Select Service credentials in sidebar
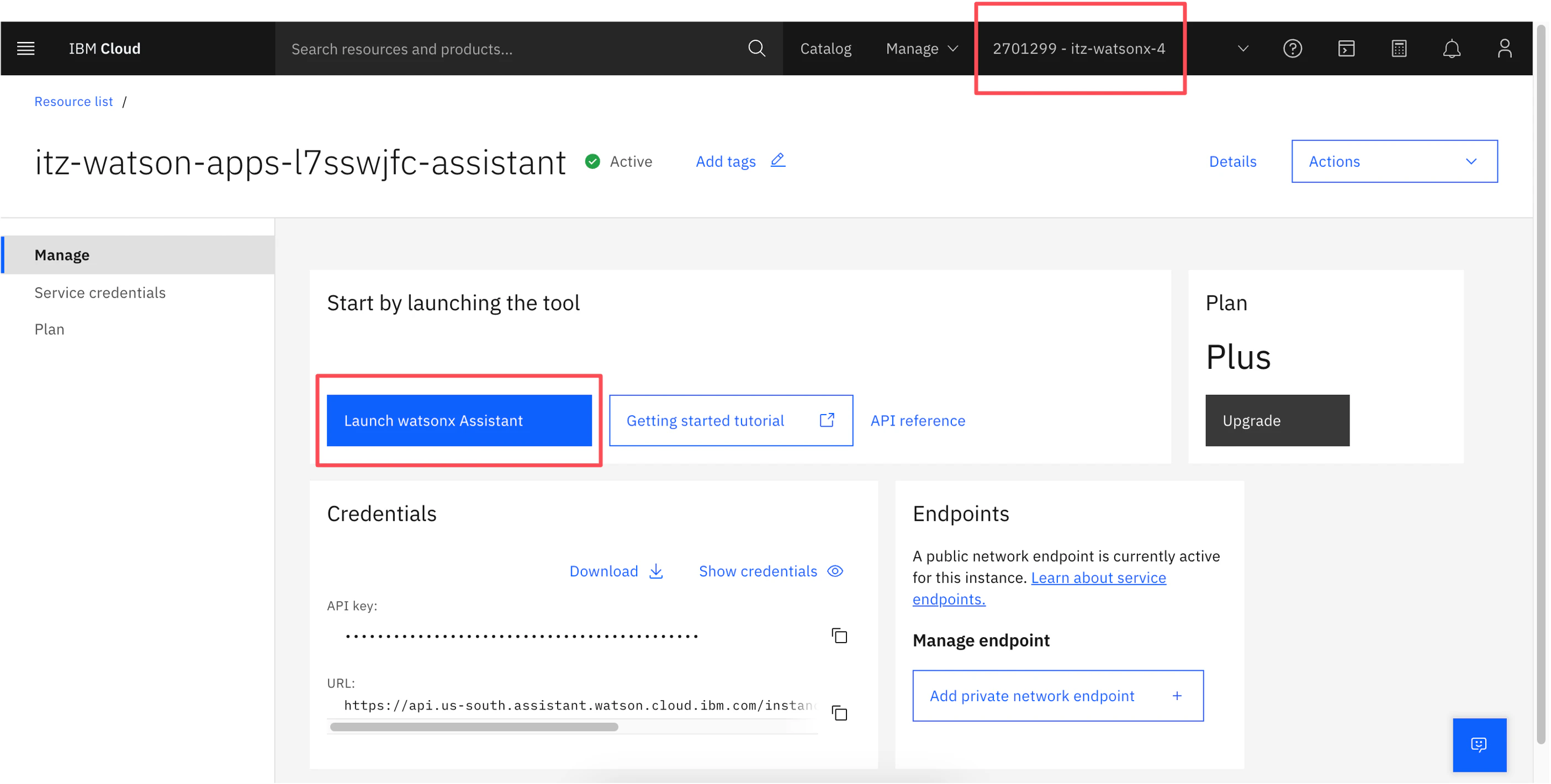This screenshot has width=1551, height=784. coord(100,293)
